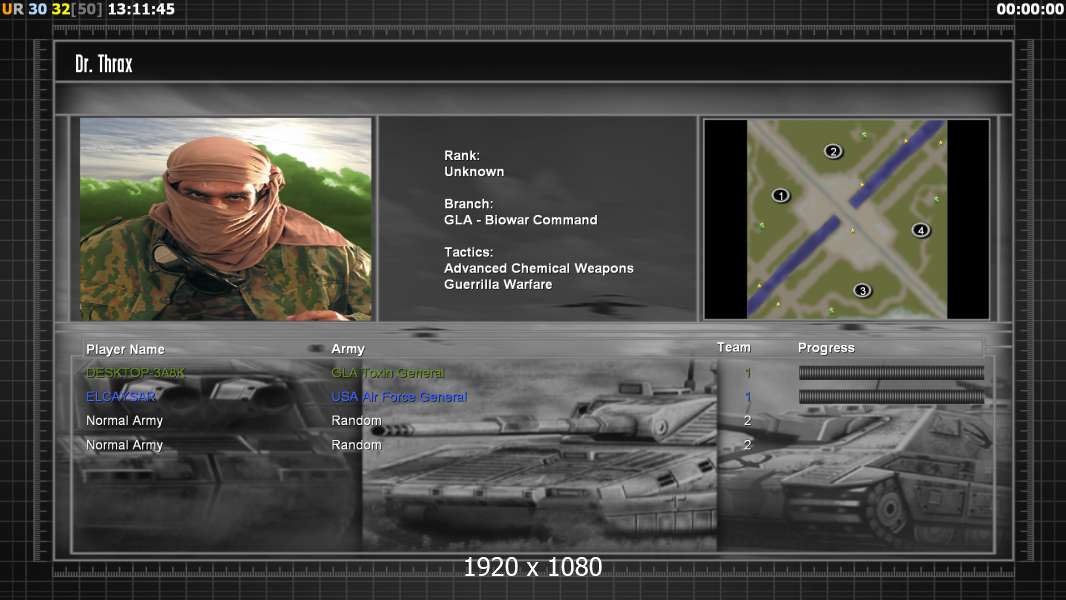Viewport: 1066px width, 600px height.
Task: Select player name DESKTOP-3A88
Action: click(135, 372)
